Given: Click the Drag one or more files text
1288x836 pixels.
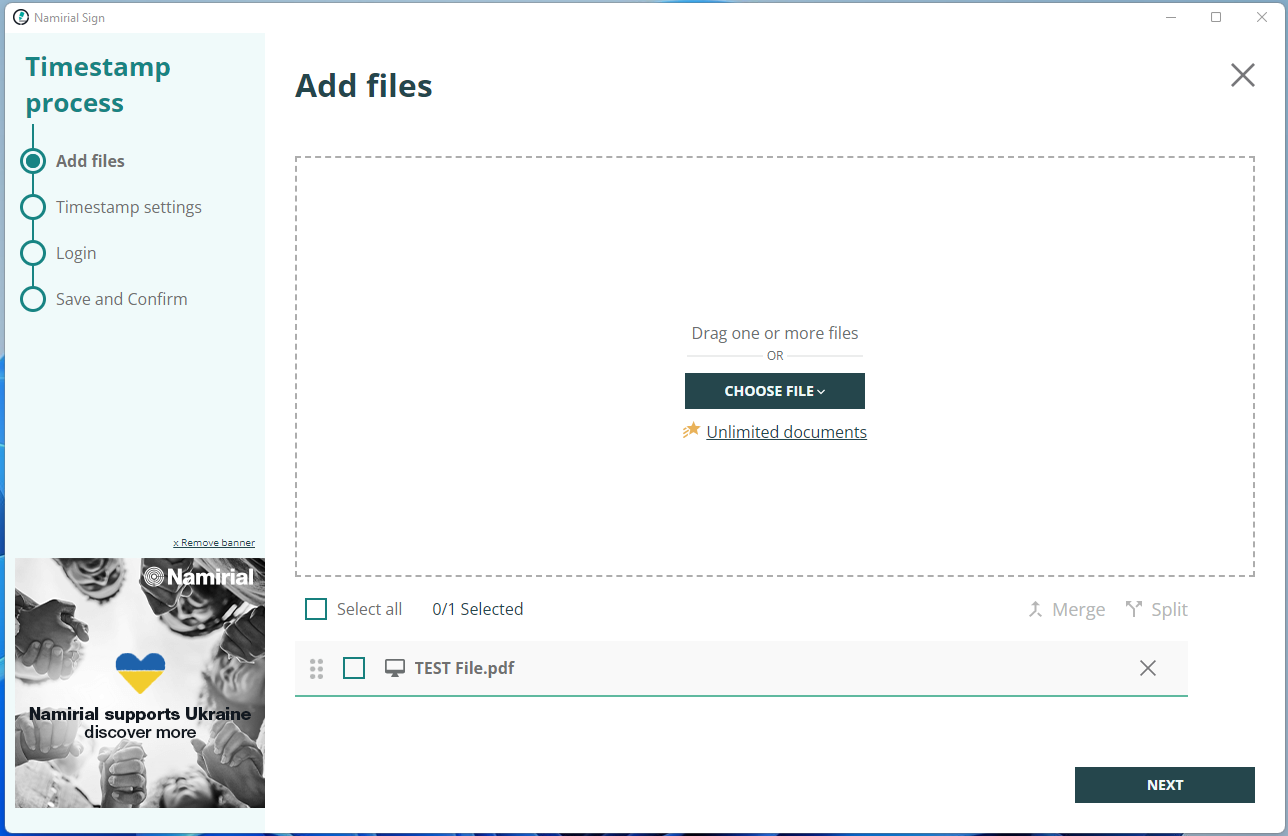Looking at the screenshot, I should click(775, 333).
